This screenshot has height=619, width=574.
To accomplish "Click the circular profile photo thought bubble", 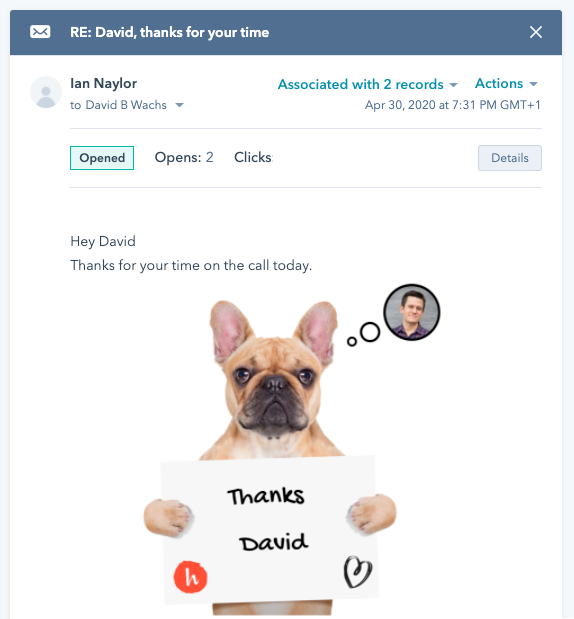I will click(412, 312).
